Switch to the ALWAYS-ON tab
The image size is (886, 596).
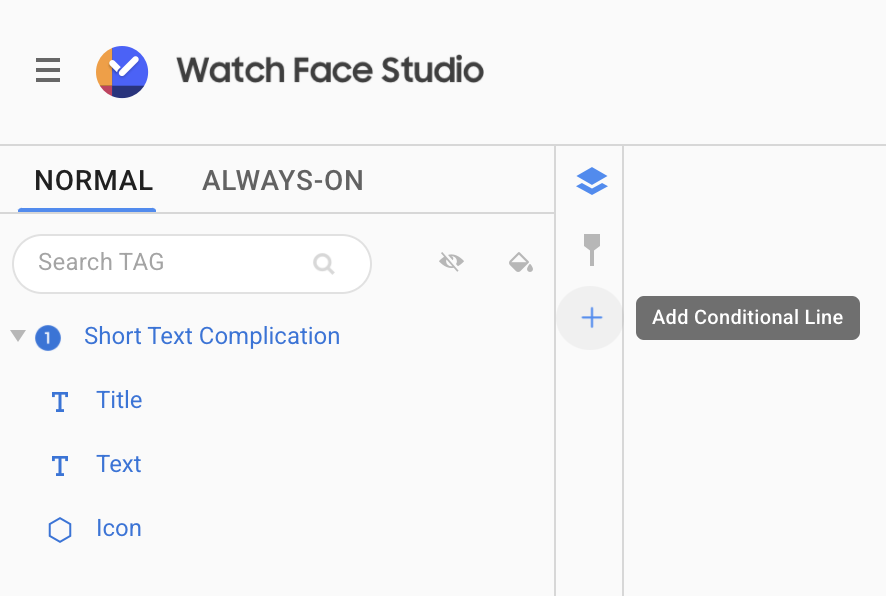(283, 181)
